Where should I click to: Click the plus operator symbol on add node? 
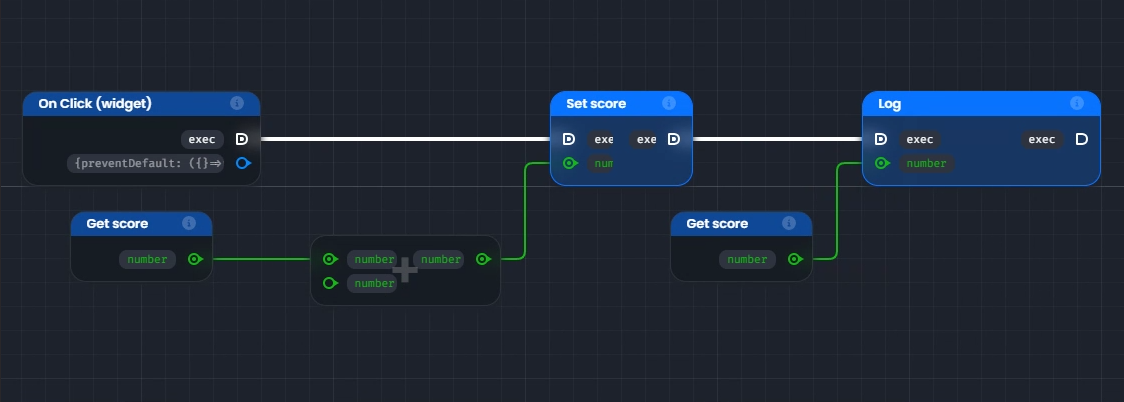[x=405, y=270]
